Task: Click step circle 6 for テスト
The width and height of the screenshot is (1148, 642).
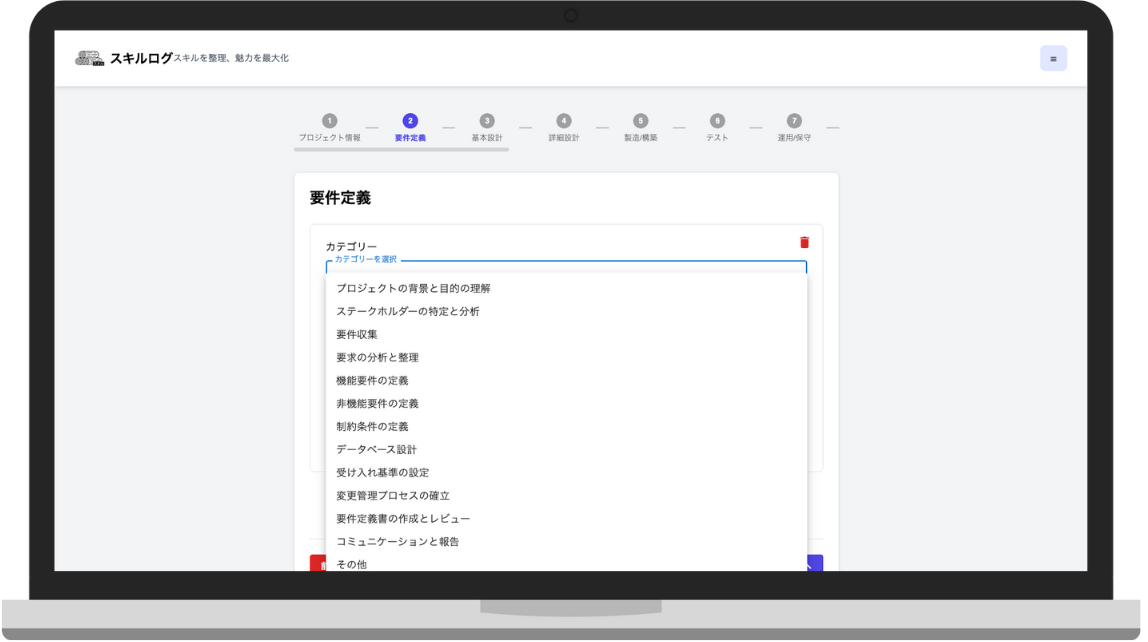Action: pyautogui.click(x=717, y=119)
